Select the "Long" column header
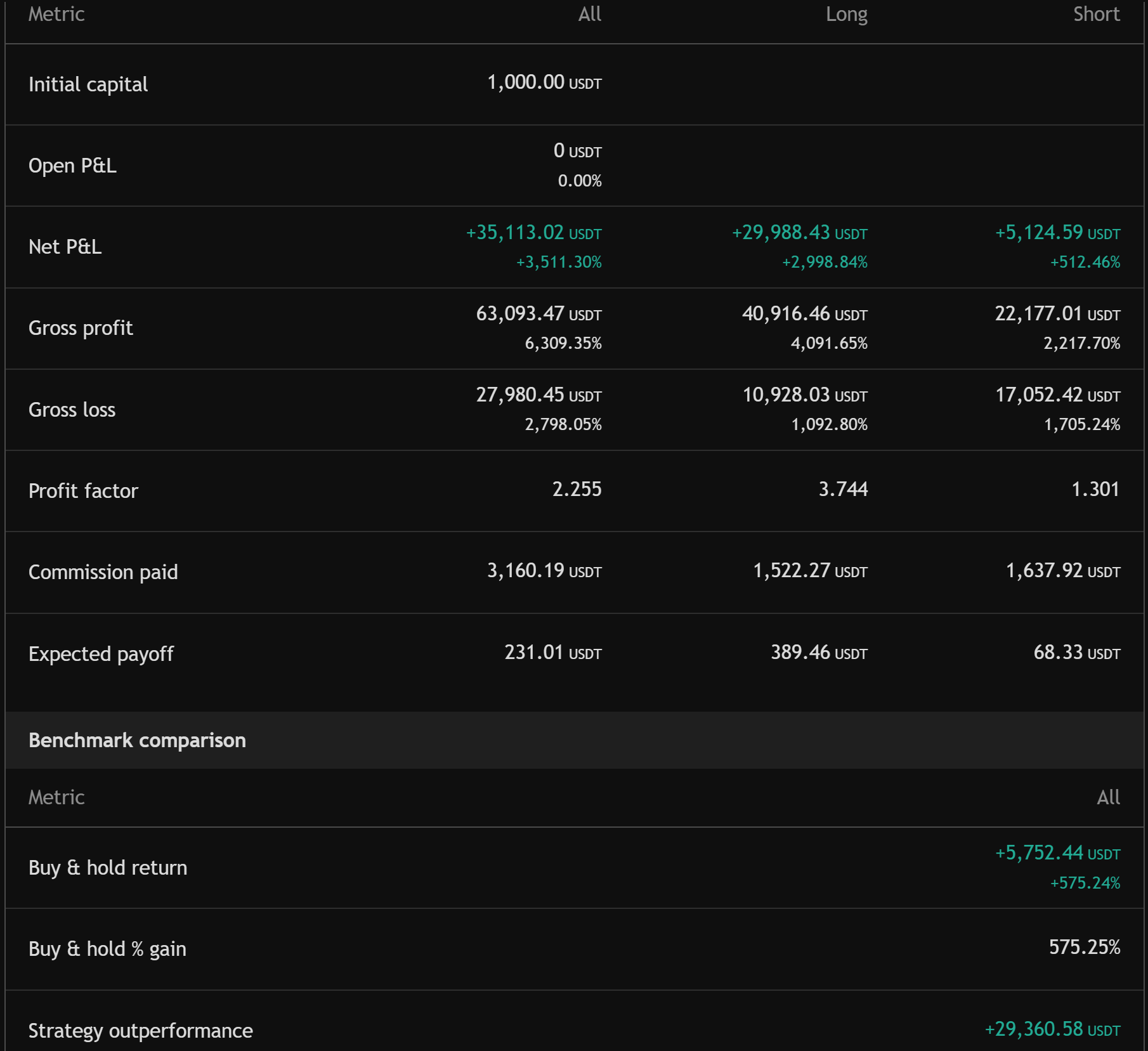 (x=847, y=14)
